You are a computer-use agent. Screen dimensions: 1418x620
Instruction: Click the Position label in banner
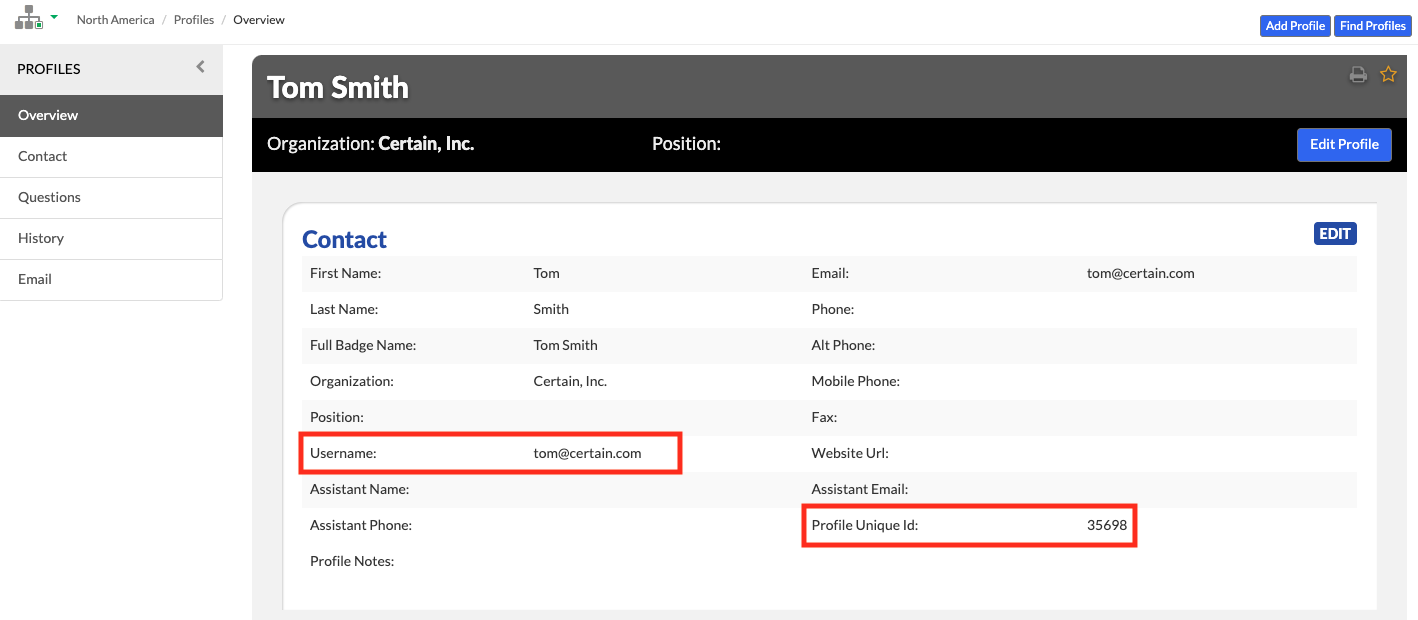[686, 144]
